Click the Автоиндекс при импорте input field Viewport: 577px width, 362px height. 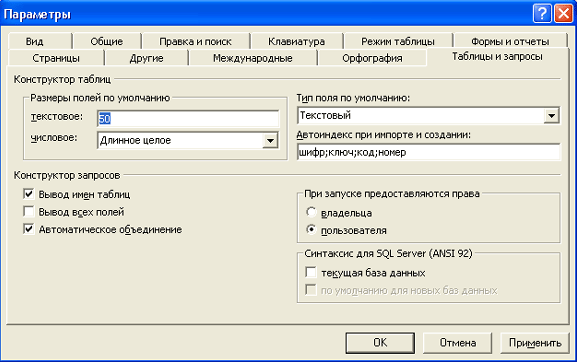coord(429,152)
